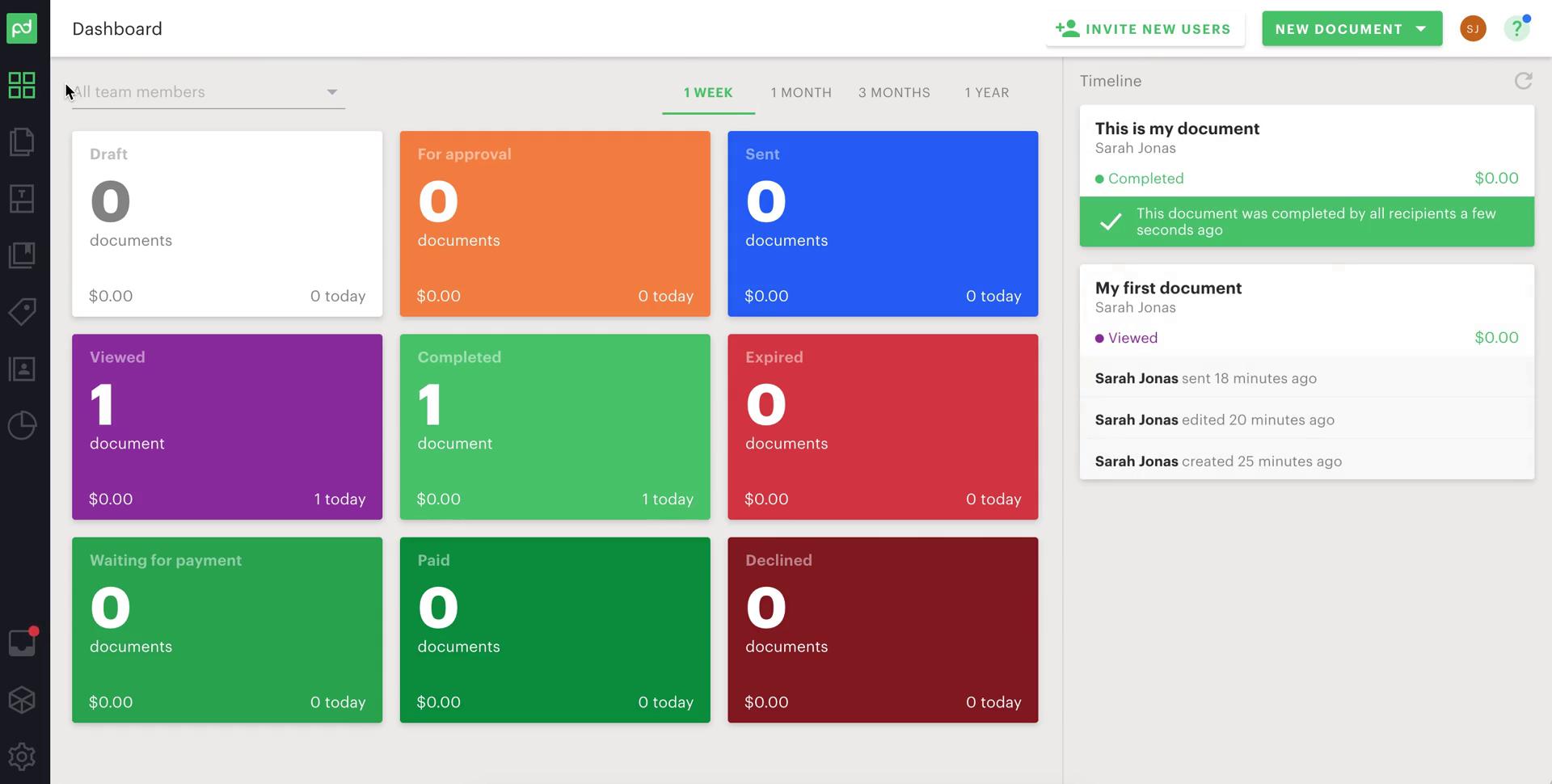The width and height of the screenshot is (1552, 784).
Task: Refresh the Timeline panel
Action: tap(1523, 81)
